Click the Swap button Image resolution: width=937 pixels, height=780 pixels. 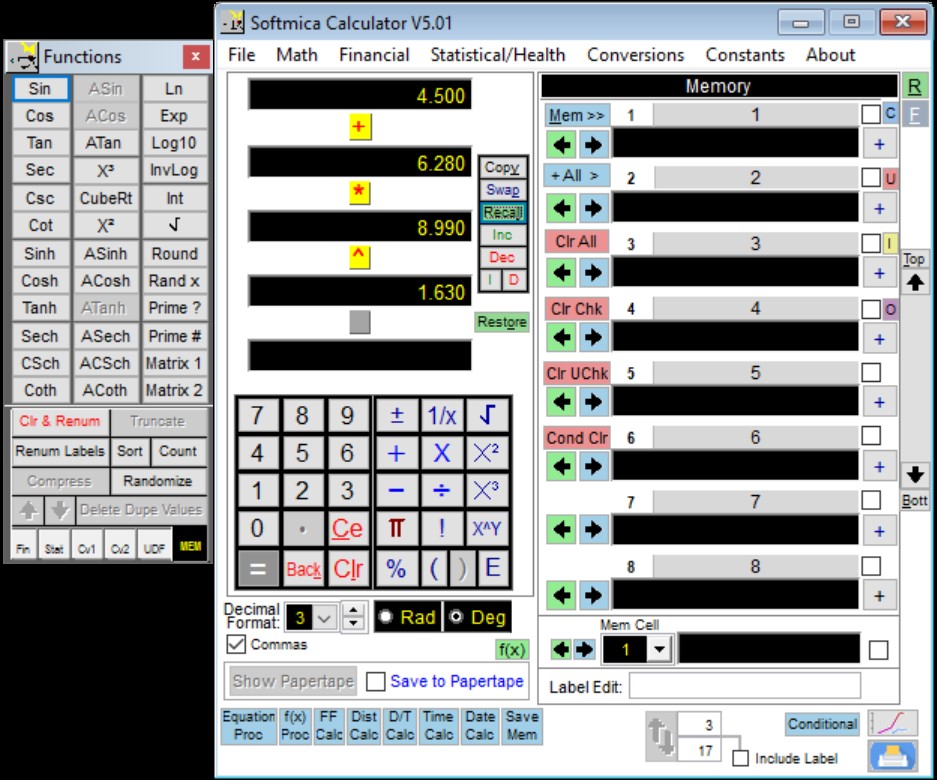tap(503, 190)
